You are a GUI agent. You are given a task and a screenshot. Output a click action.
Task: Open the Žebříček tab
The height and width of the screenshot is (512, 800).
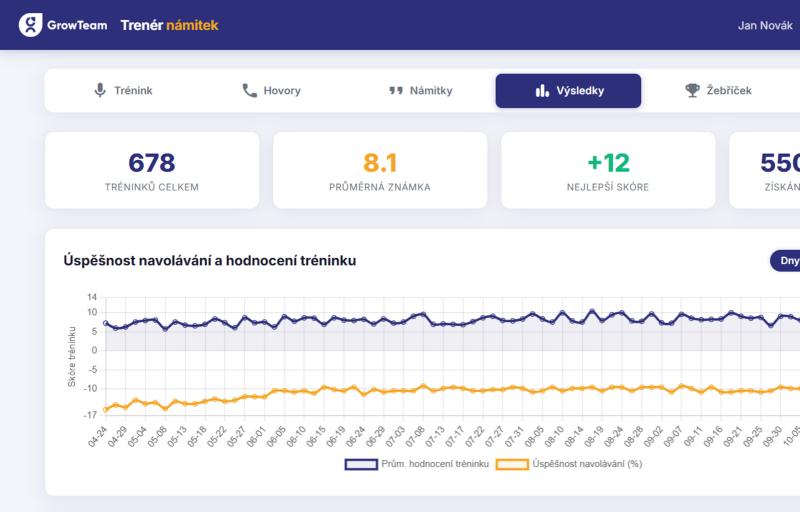pos(718,90)
